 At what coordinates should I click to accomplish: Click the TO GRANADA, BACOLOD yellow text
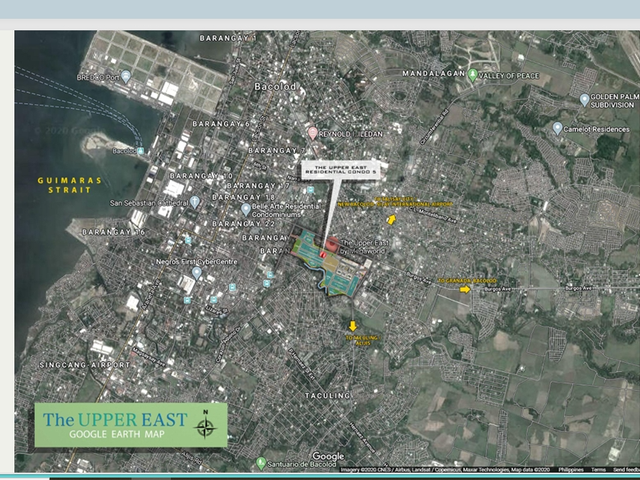click(x=467, y=281)
